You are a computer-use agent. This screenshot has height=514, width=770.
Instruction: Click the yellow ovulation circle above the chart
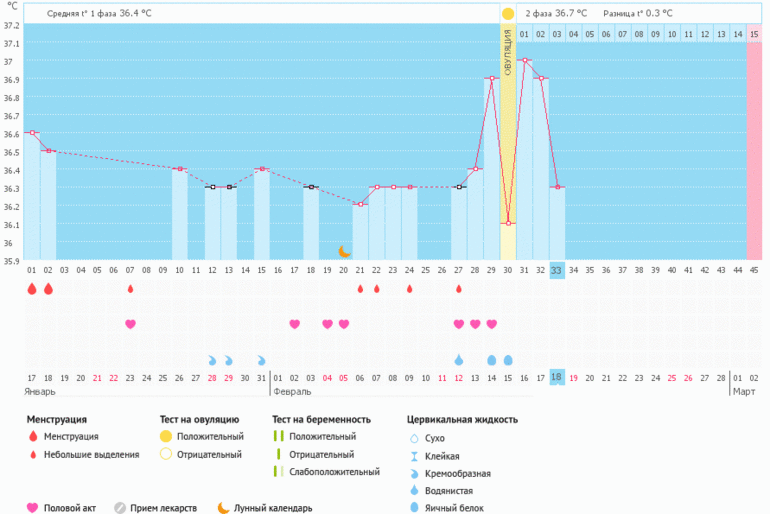point(508,14)
